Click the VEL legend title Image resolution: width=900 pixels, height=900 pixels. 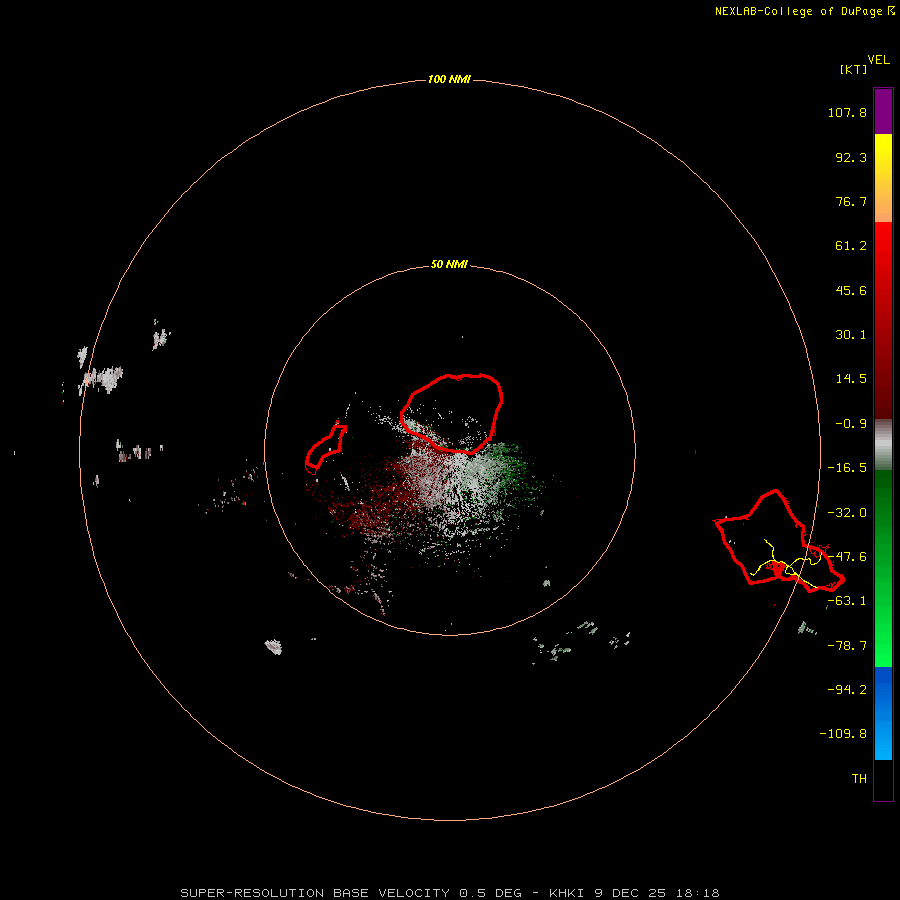coord(878,60)
